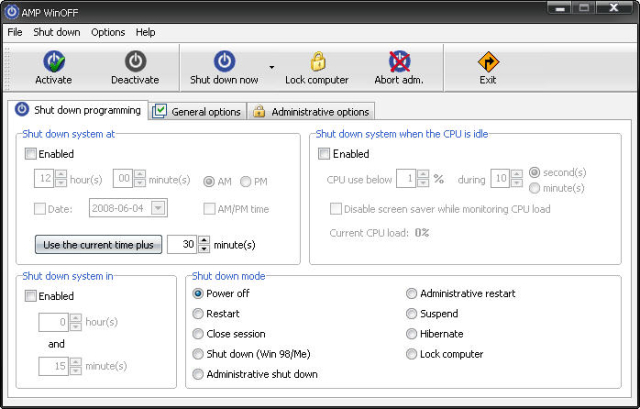Click the Deactivate power icon
The height and width of the screenshot is (409, 640).
136,61
